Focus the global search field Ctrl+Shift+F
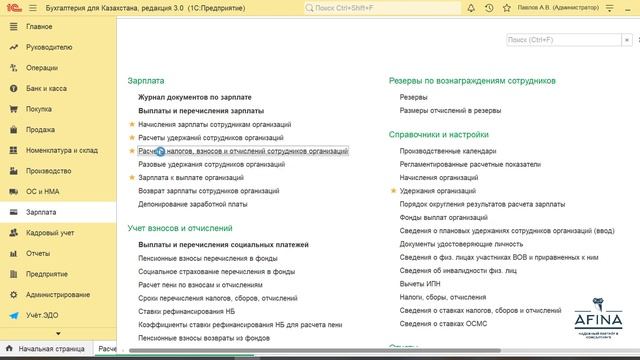Viewport: 640px width, 360px height. [382, 8]
